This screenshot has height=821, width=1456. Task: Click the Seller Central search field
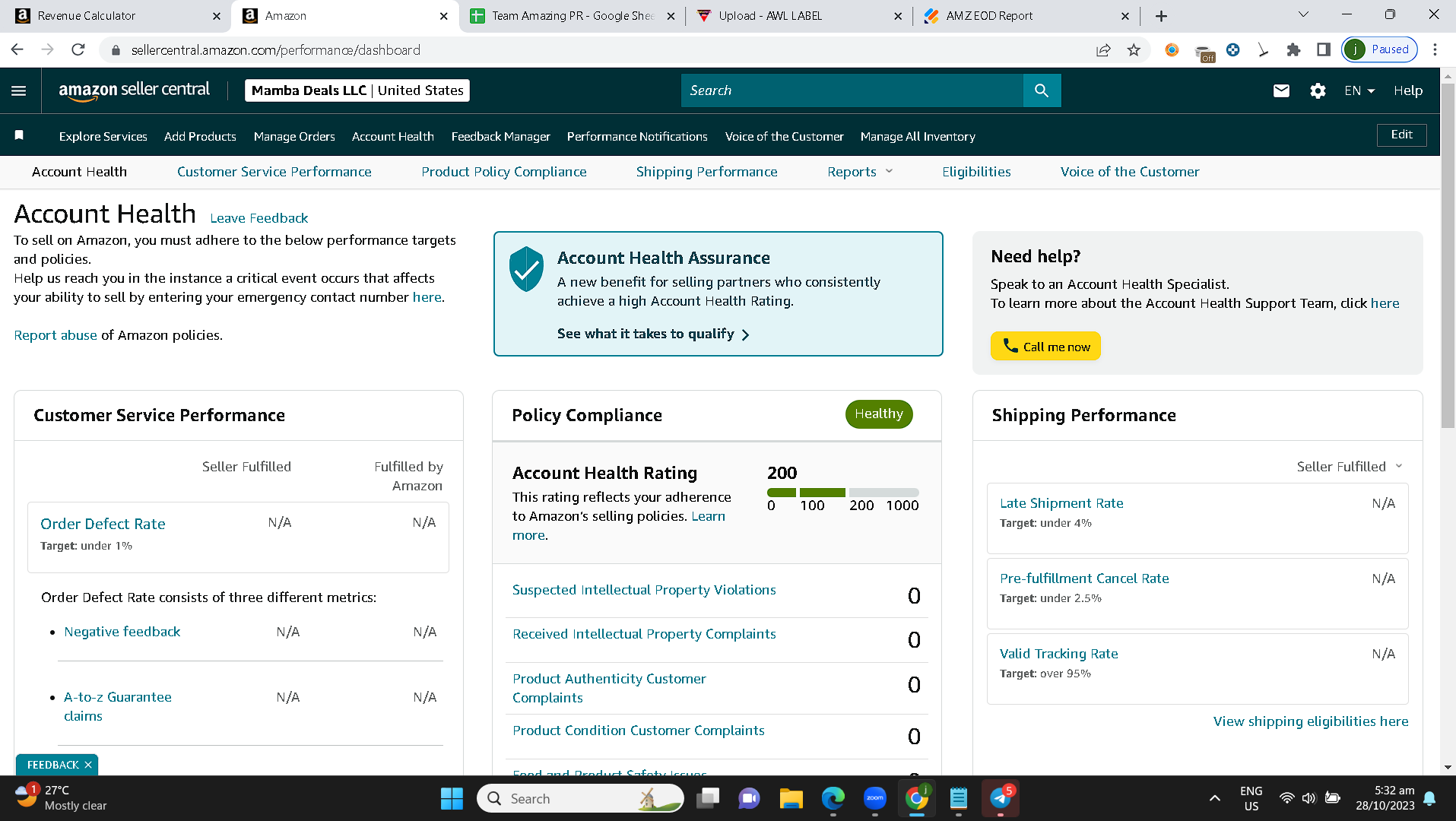click(852, 90)
